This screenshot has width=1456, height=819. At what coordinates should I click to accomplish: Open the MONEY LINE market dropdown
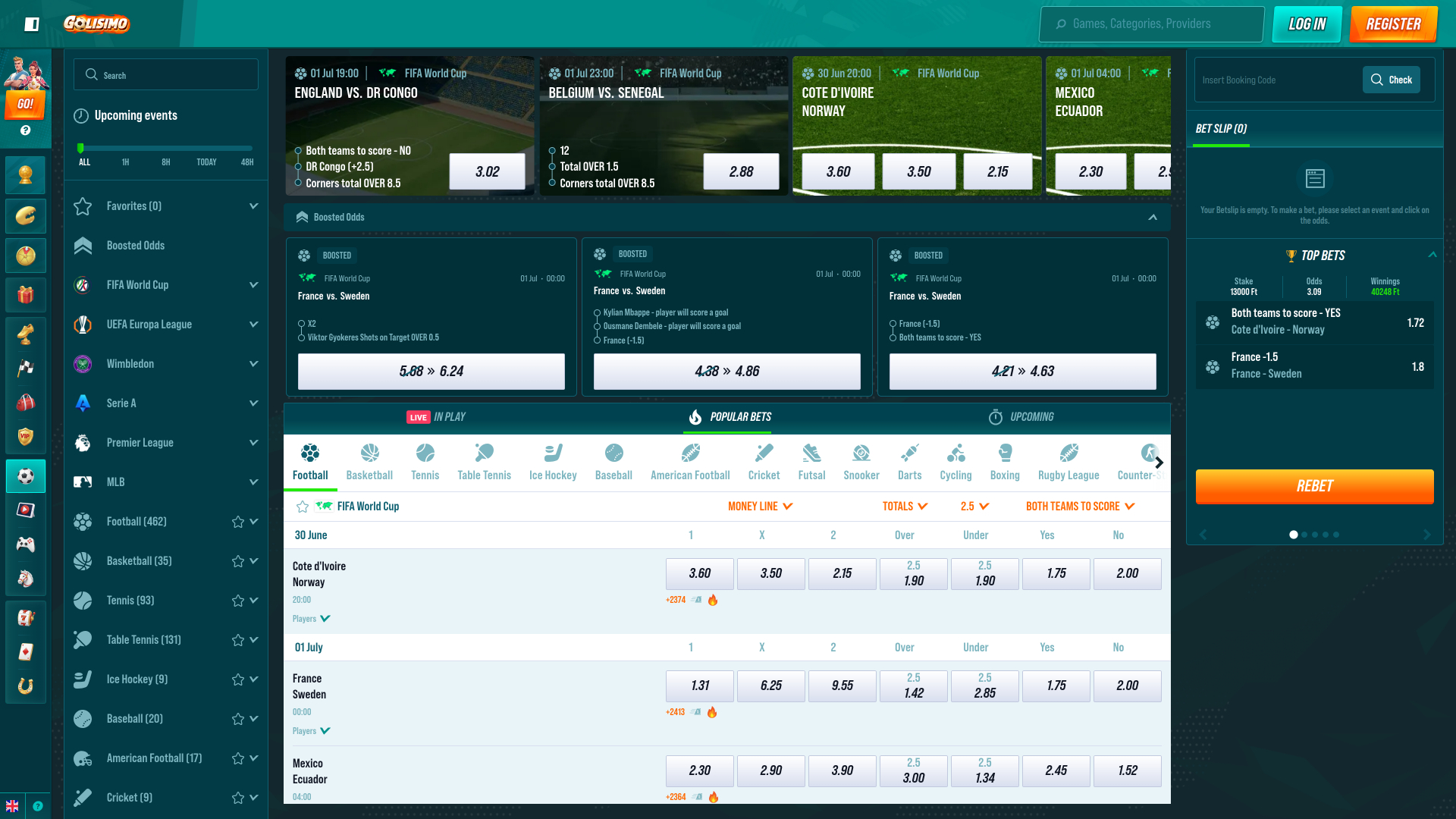[x=760, y=507]
